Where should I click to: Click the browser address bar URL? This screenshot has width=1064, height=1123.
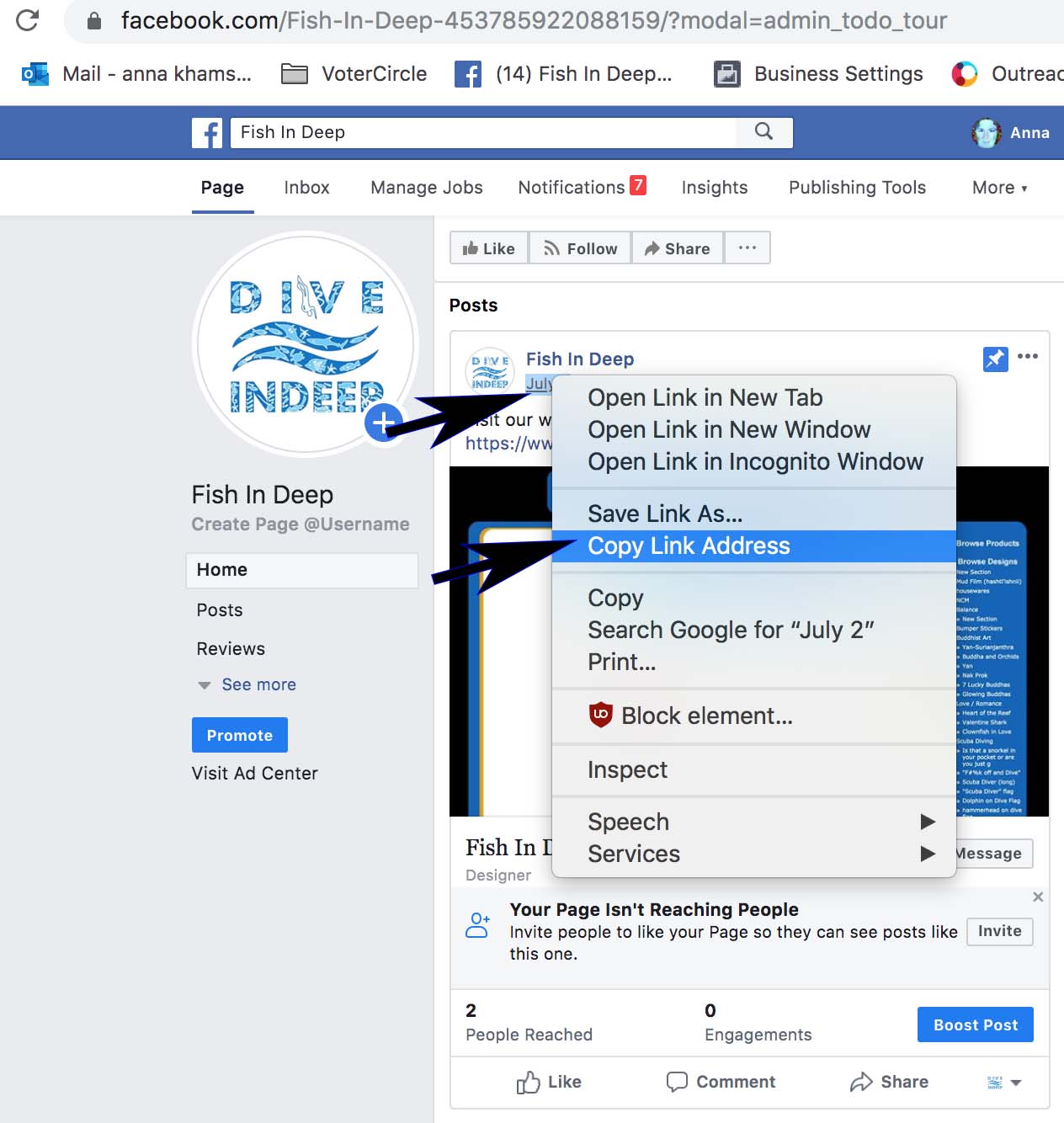pos(534,20)
